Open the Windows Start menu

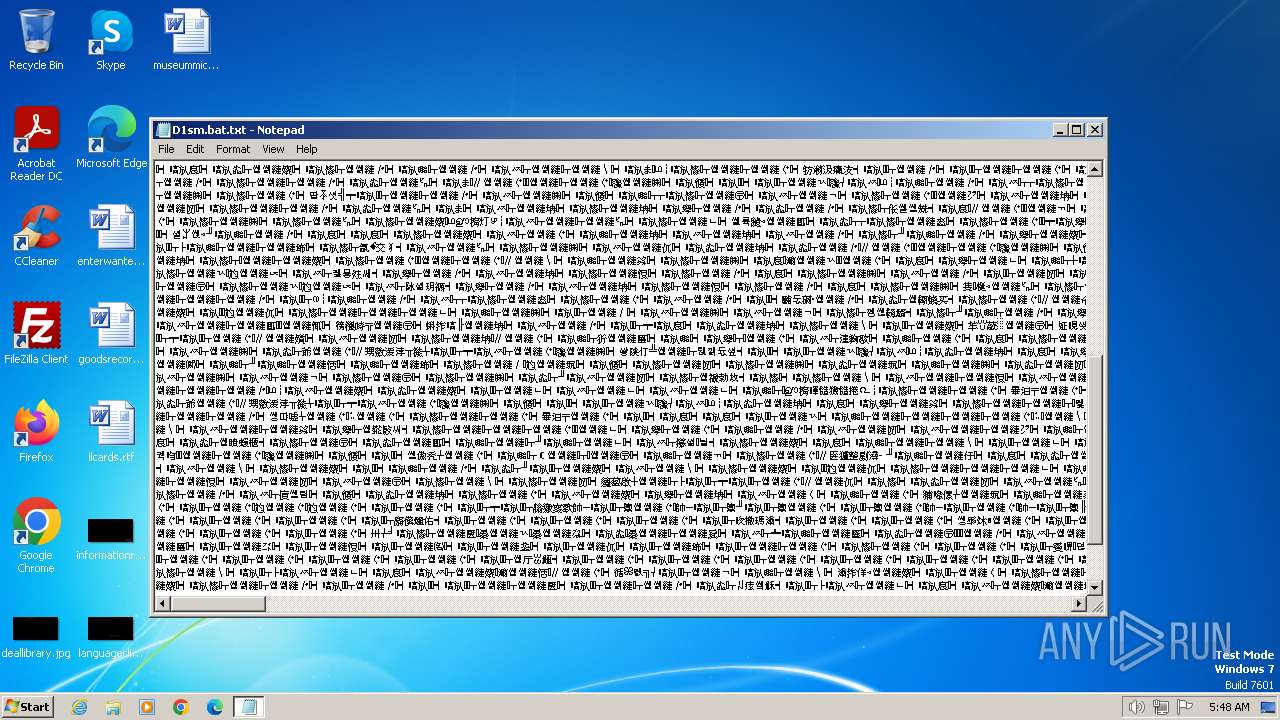pyautogui.click(x=27, y=706)
